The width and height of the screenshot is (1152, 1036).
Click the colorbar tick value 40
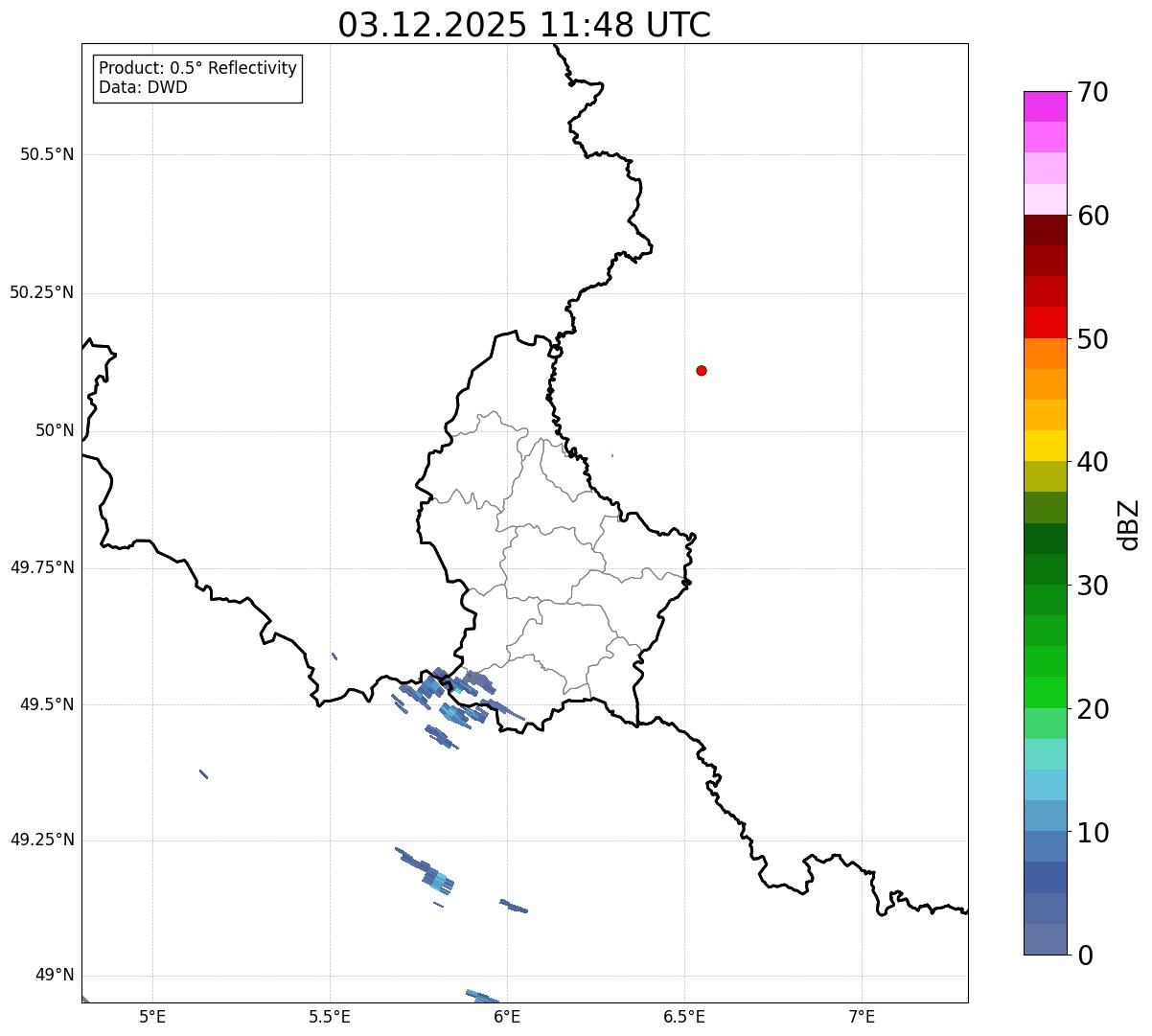coord(1093,462)
